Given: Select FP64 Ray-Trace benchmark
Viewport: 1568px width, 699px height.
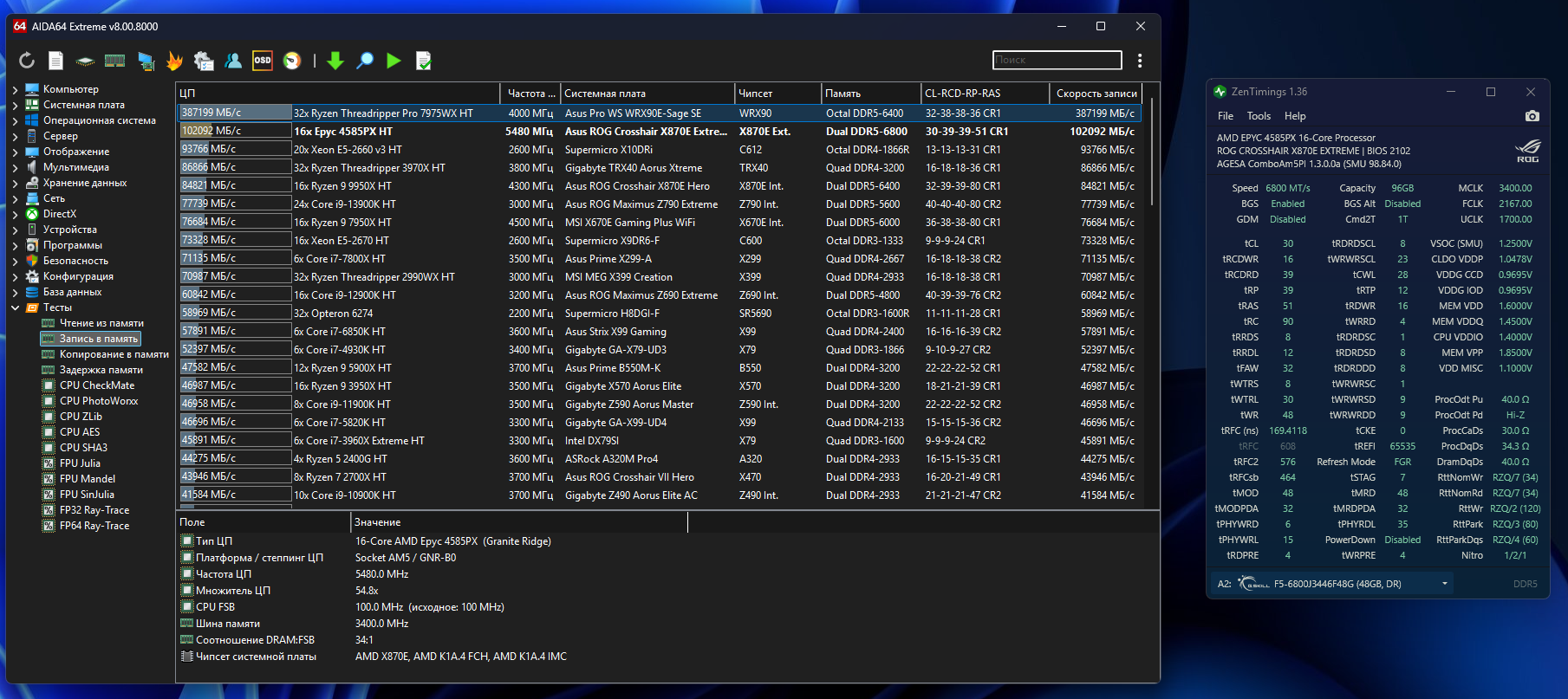Looking at the screenshot, I should [x=94, y=526].
